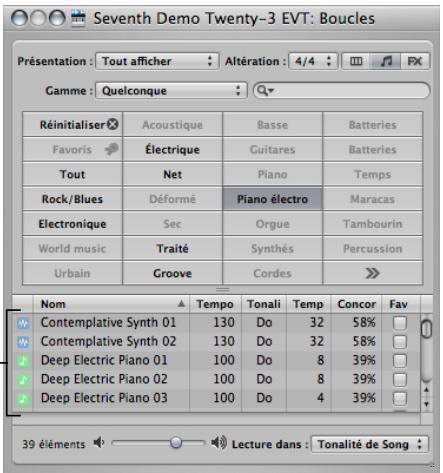Click the Orgue category button

click(x=272, y=224)
